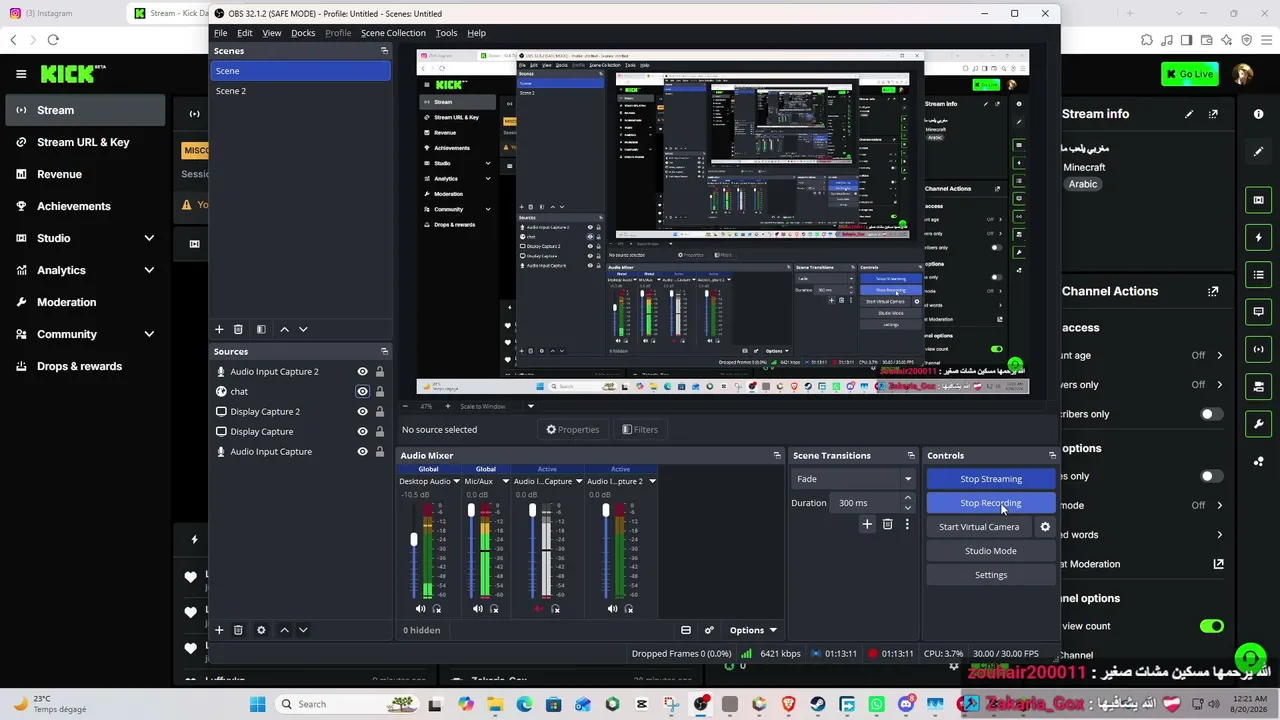Edit Stream info with pencil icon
Viewport: 1280px width, 720px height.
pyautogui.click(x=1189, y=114)
